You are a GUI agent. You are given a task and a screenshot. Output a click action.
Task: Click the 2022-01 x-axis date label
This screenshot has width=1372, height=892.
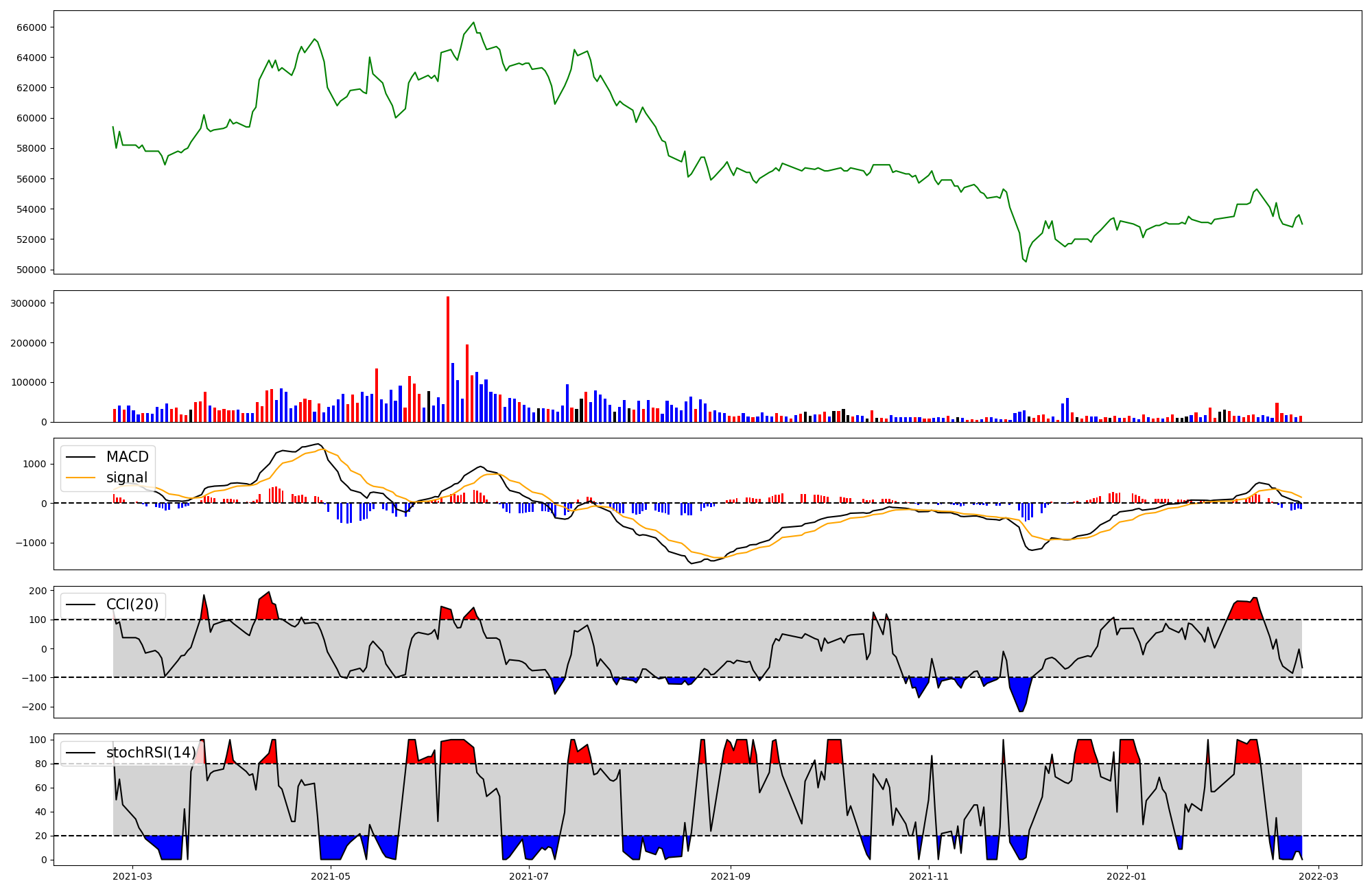(x=1126, y=876)
